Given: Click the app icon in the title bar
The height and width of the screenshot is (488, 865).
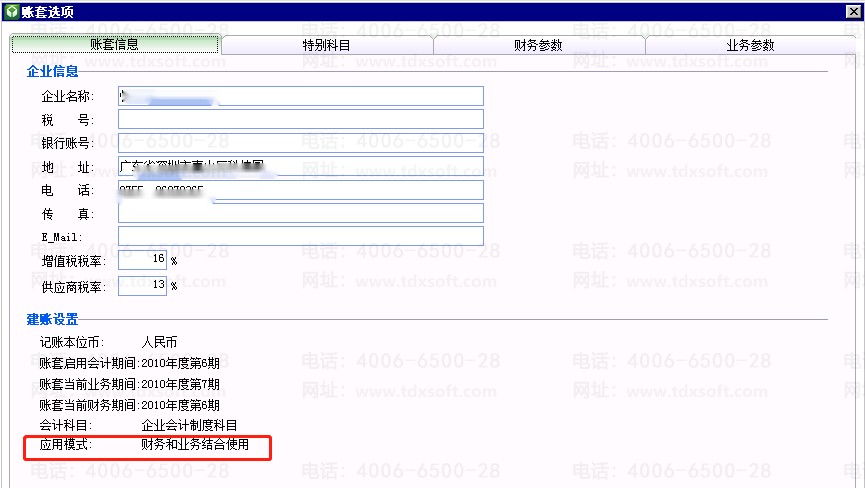Looking at the screenshot, I should [11, 11].
